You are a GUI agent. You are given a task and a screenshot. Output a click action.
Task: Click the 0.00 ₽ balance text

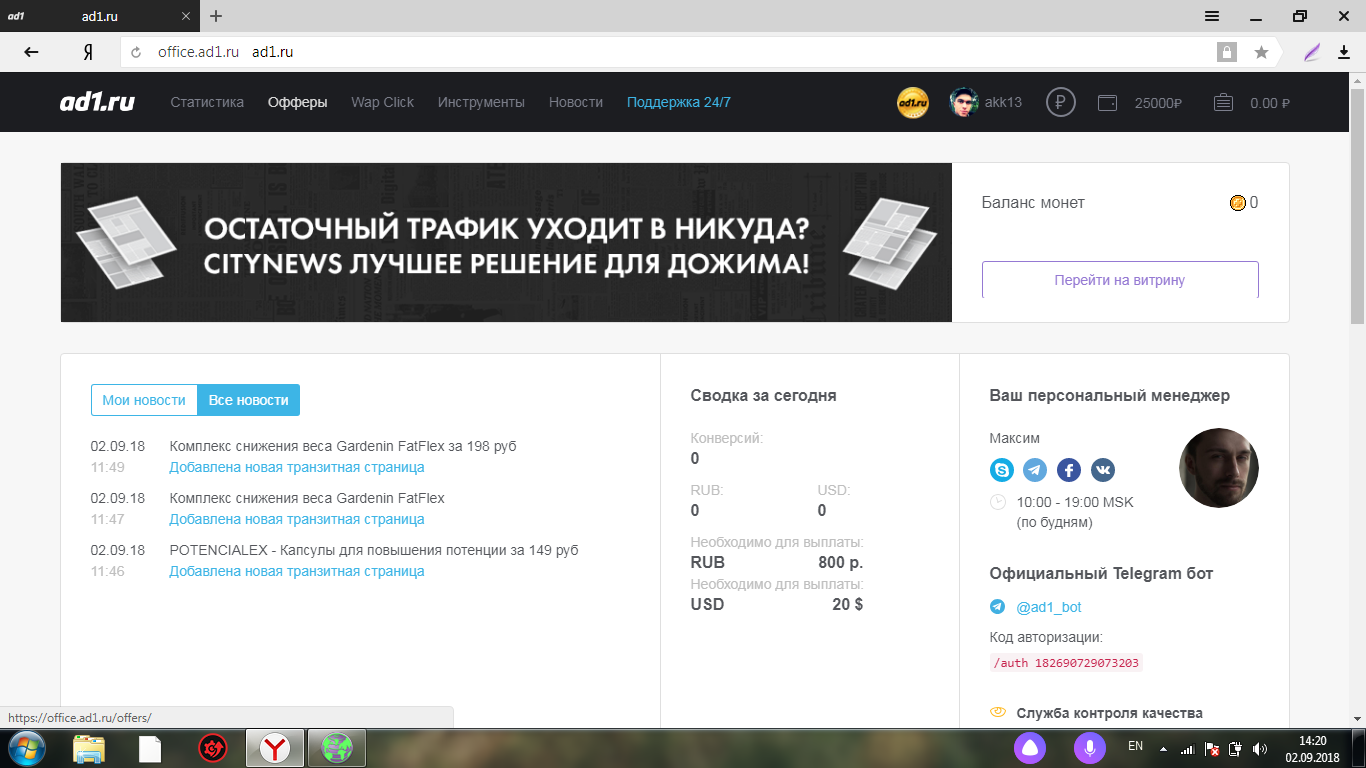(1270, 102)
